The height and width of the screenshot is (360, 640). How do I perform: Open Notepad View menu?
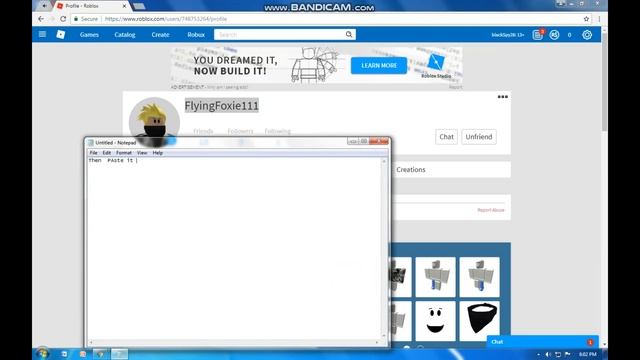[x=142, y=153]
